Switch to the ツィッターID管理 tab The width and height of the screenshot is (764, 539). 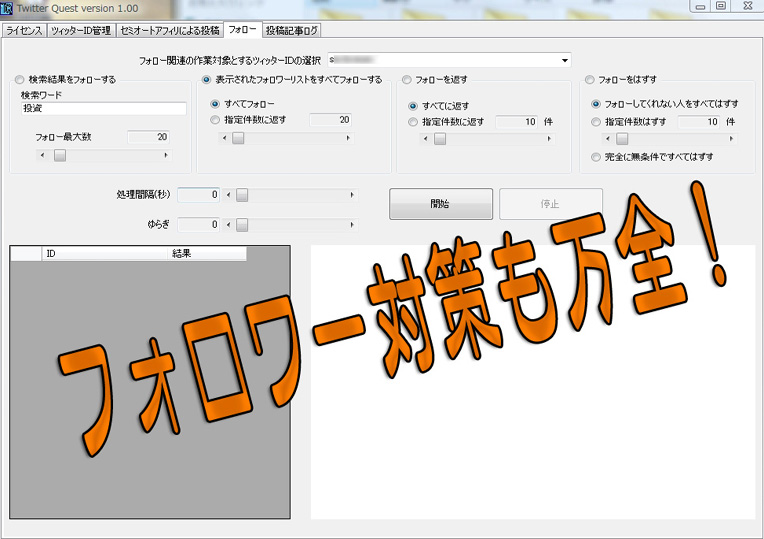coord(81,31)
